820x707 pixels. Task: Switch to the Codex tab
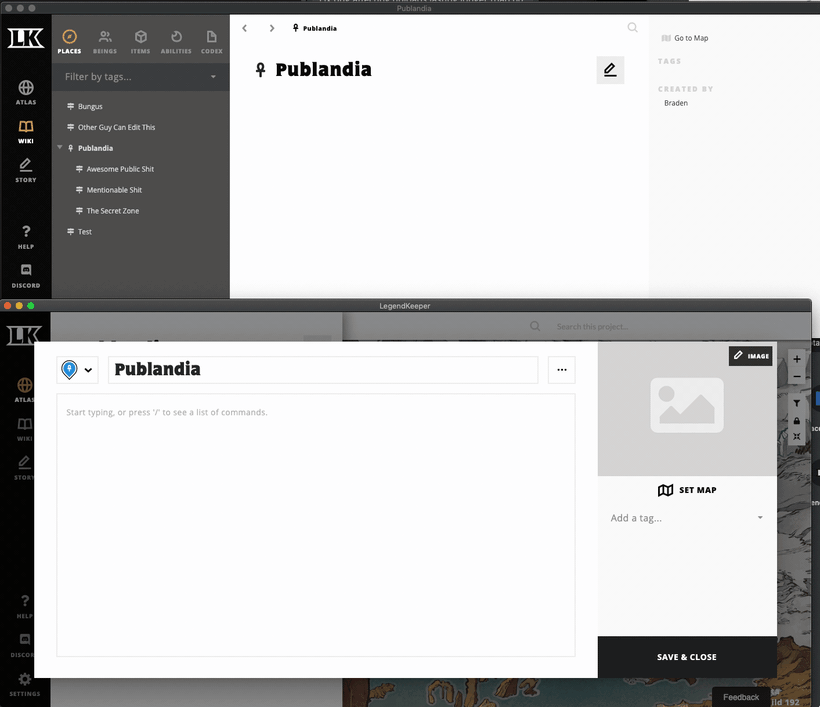(211, 42)
